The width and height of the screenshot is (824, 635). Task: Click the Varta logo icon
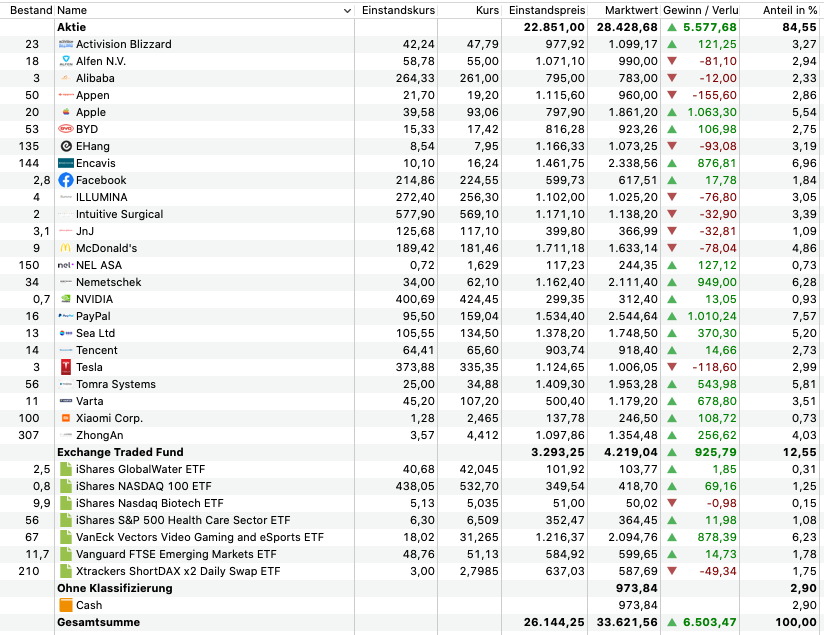click(x=66, y=401)
